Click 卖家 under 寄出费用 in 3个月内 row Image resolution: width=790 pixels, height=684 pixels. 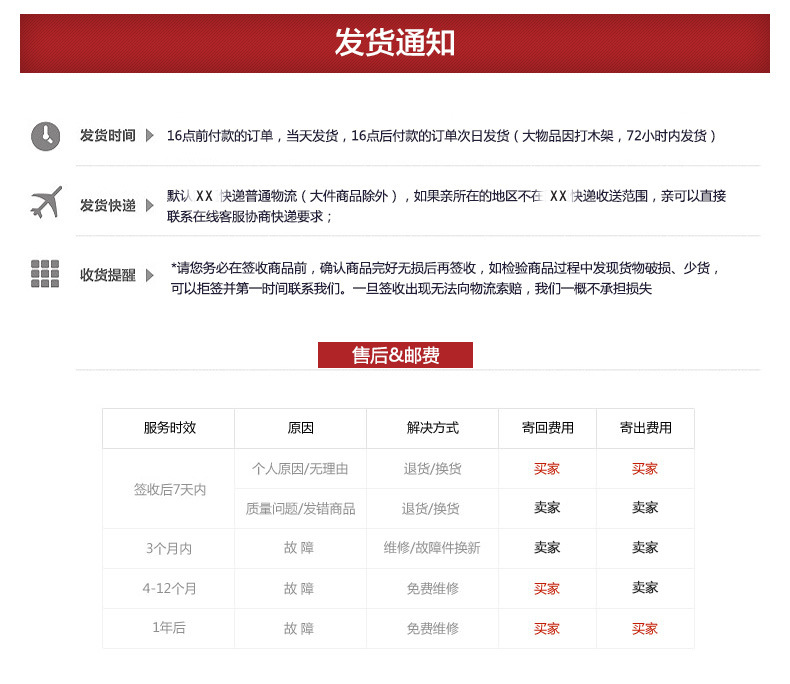click(x=645, y=548)
